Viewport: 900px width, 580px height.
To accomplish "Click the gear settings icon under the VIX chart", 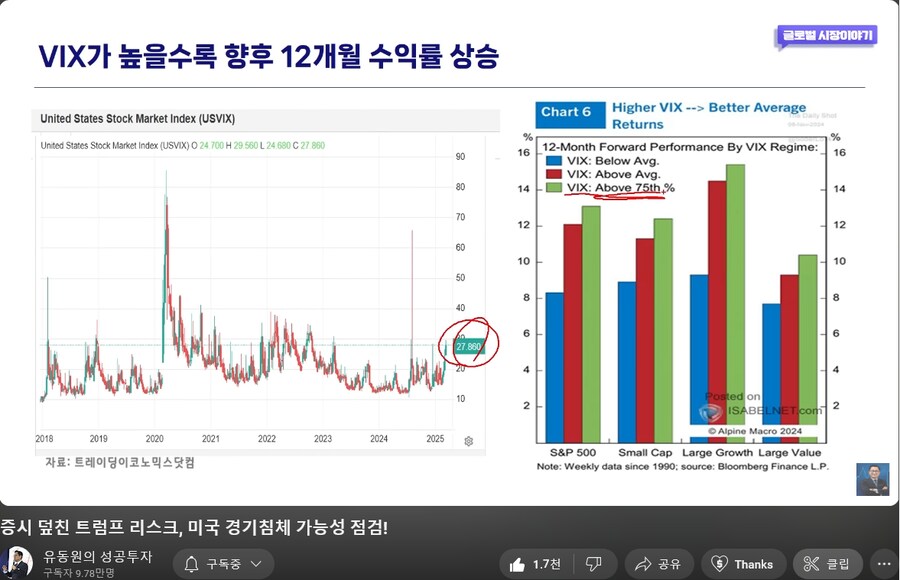I will 468,441.
